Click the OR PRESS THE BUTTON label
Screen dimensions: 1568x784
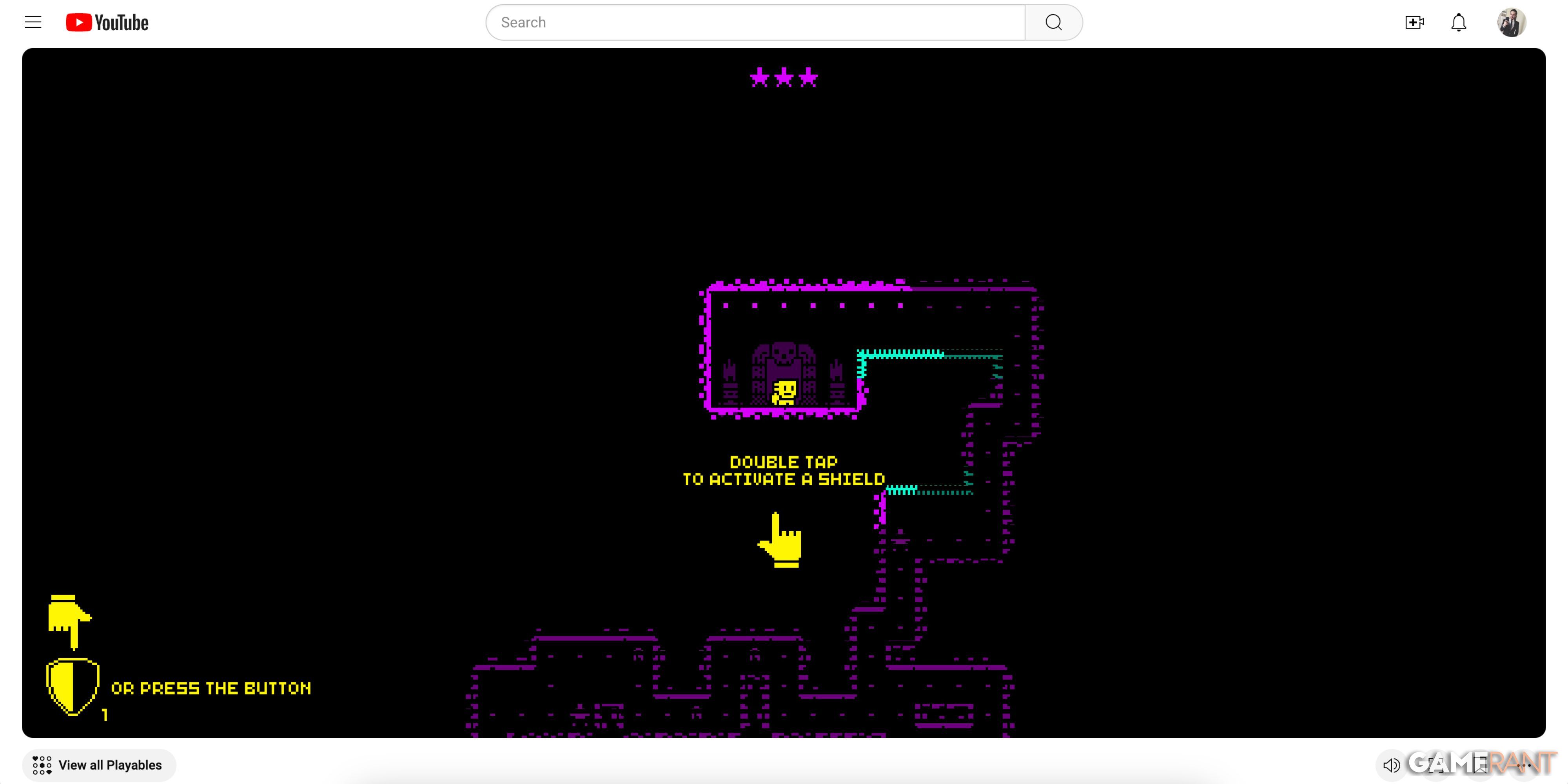[210, 688]
